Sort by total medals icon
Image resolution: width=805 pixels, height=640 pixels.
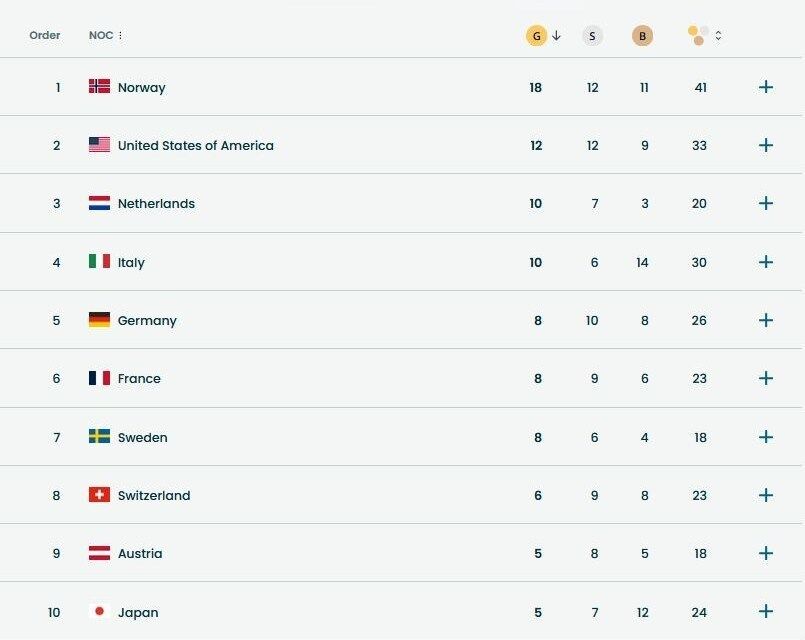click(x=699, y=36)
